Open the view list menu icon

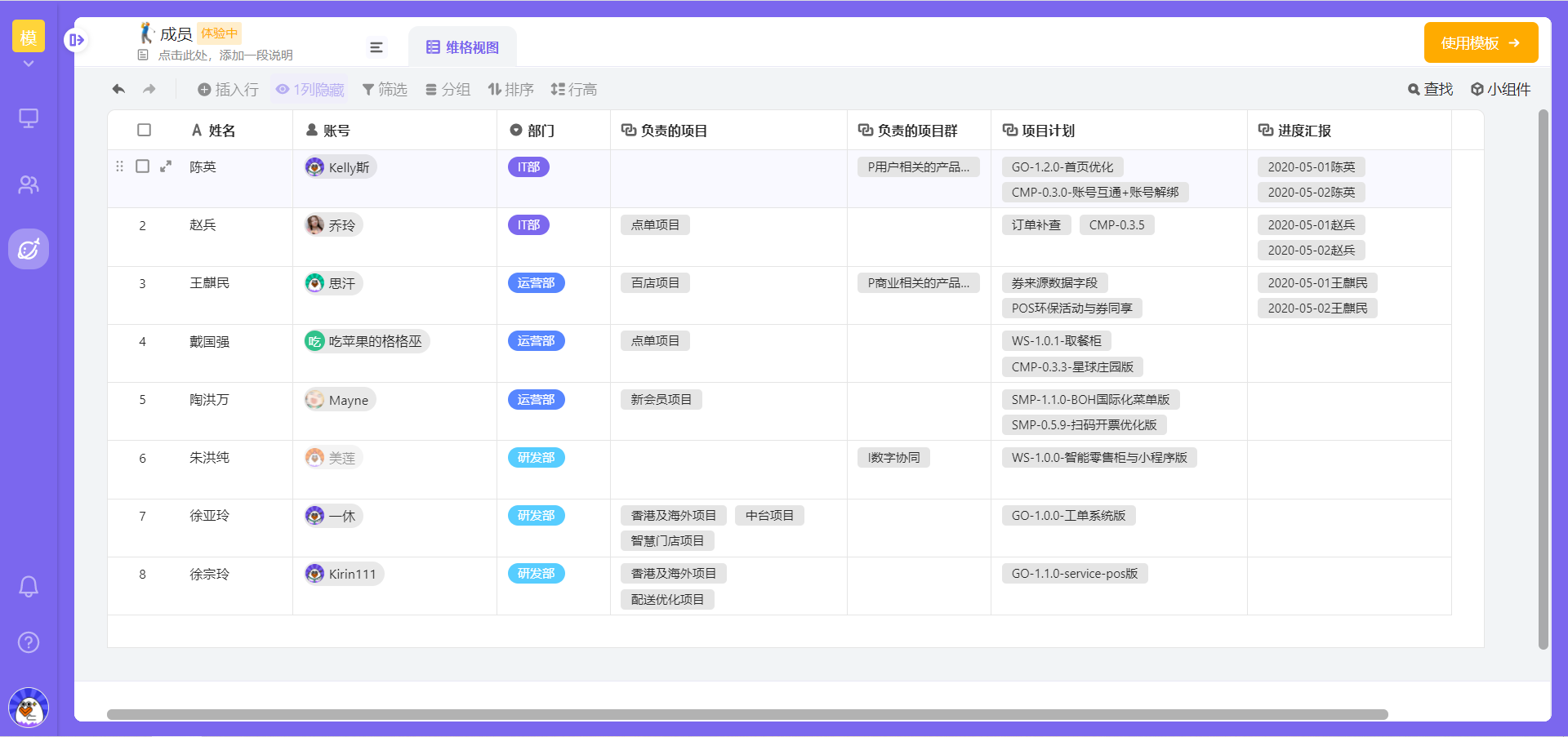click(x=376, y=47)
